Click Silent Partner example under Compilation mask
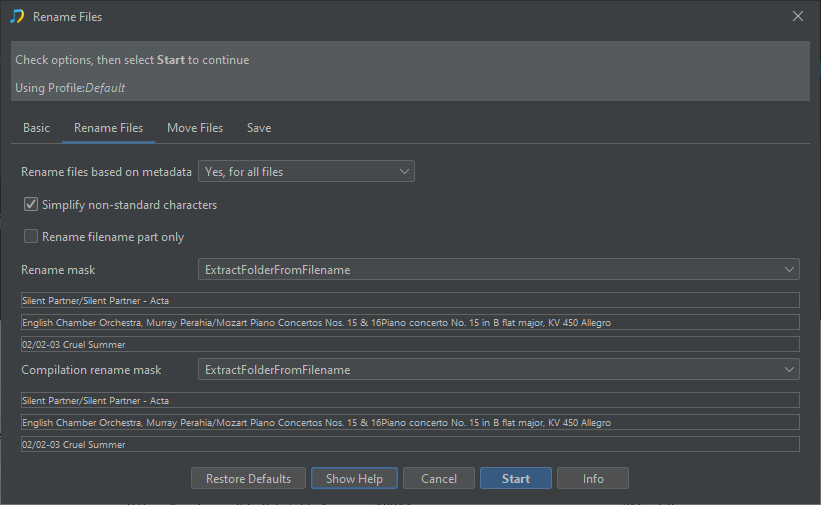The image size is (821, 505). point(410,400)
